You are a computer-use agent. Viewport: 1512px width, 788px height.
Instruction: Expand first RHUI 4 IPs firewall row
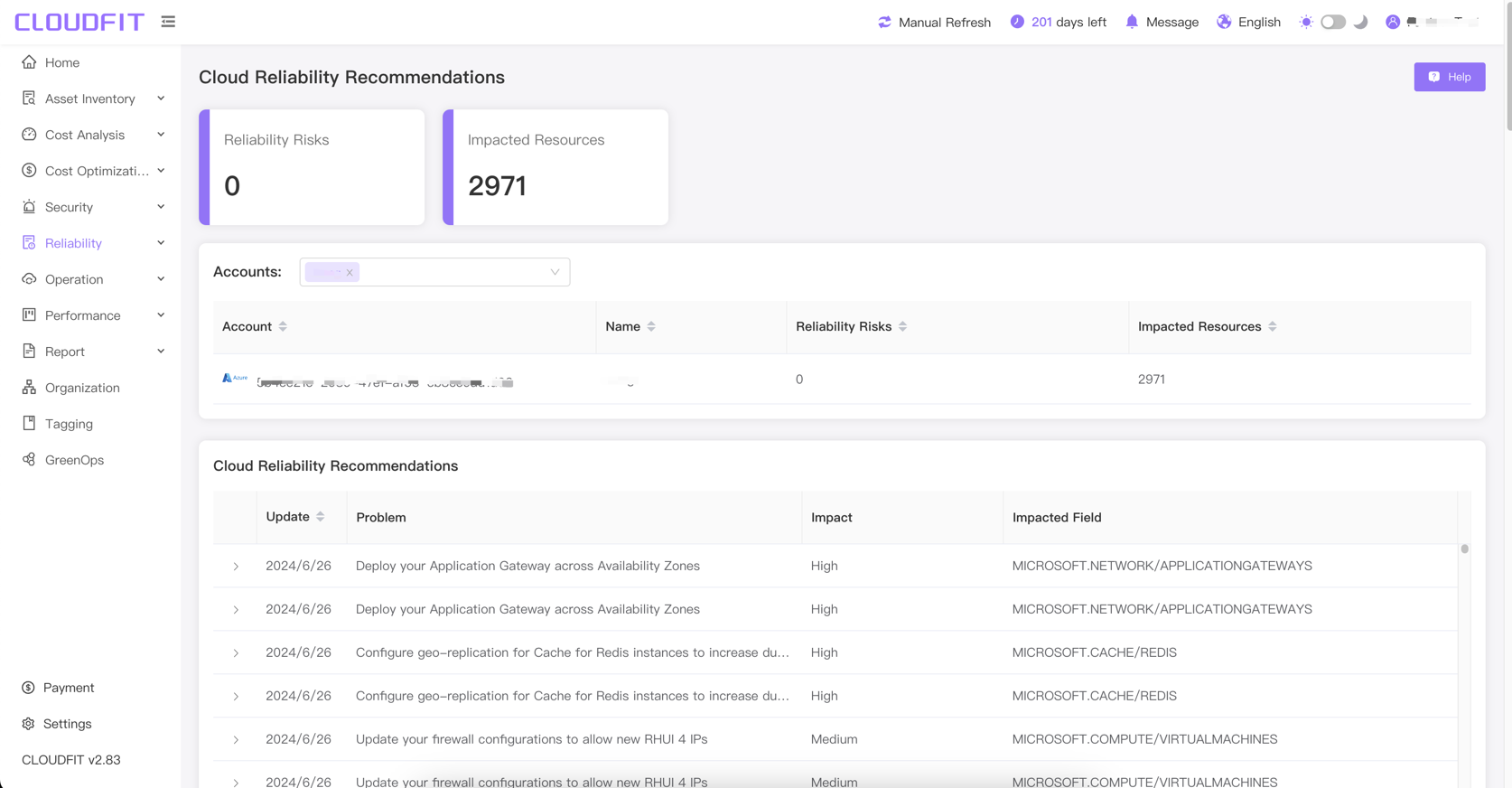(x=236, y=740)
